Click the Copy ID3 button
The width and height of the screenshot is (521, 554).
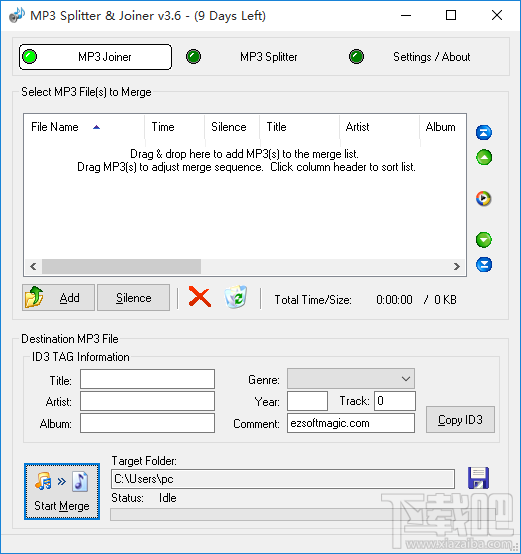point(460,419)
